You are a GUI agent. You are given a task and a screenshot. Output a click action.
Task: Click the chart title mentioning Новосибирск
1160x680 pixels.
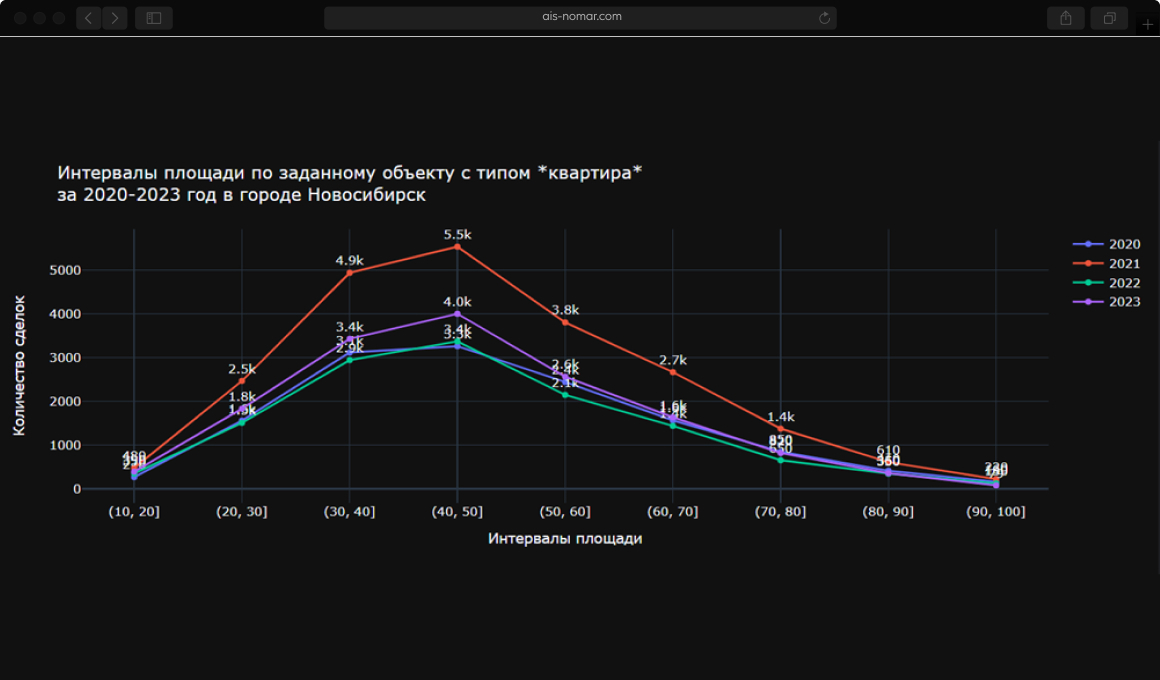point(349,184)
